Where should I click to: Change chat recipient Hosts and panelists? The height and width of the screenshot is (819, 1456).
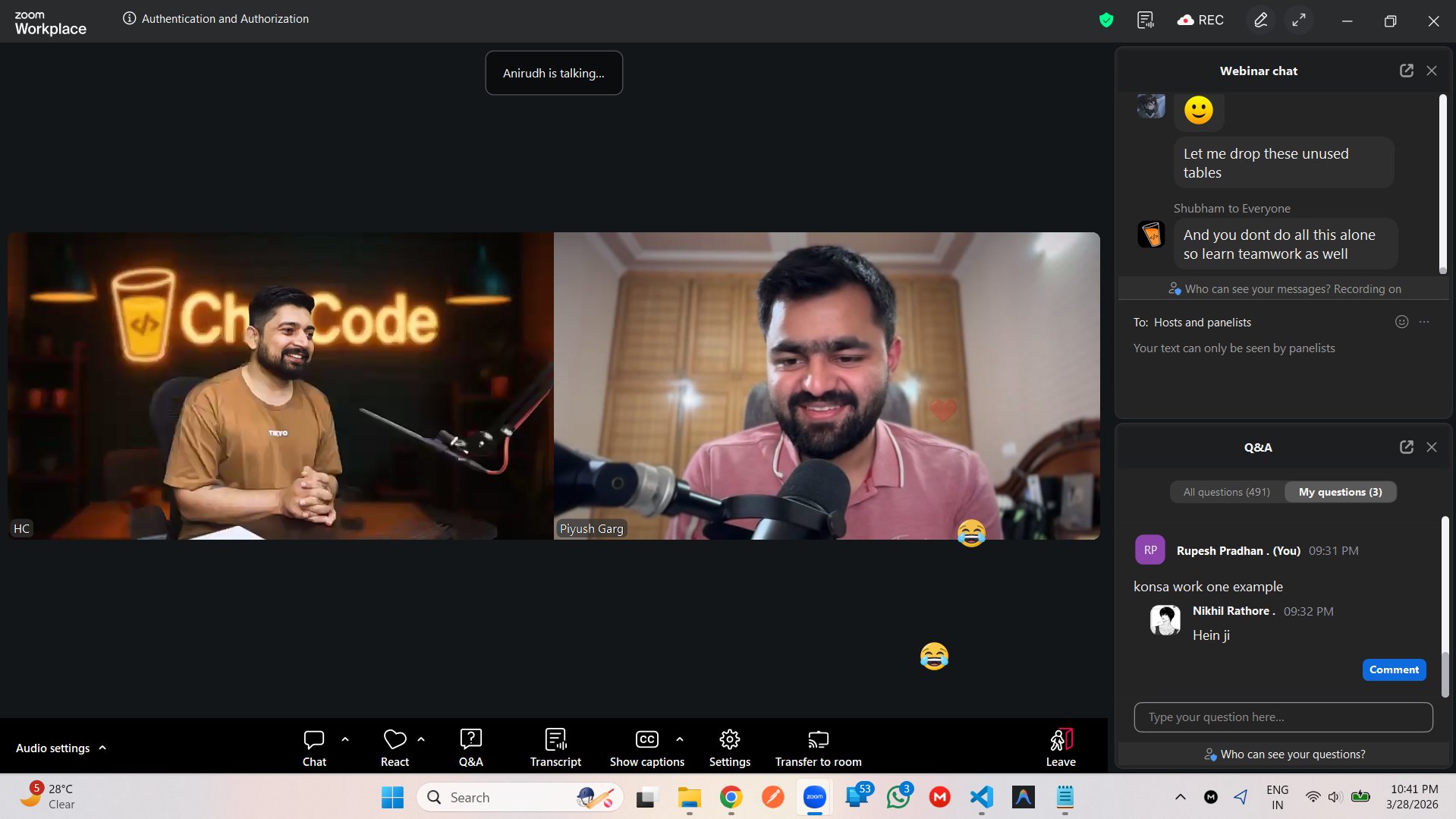[x=1203, y=322]
